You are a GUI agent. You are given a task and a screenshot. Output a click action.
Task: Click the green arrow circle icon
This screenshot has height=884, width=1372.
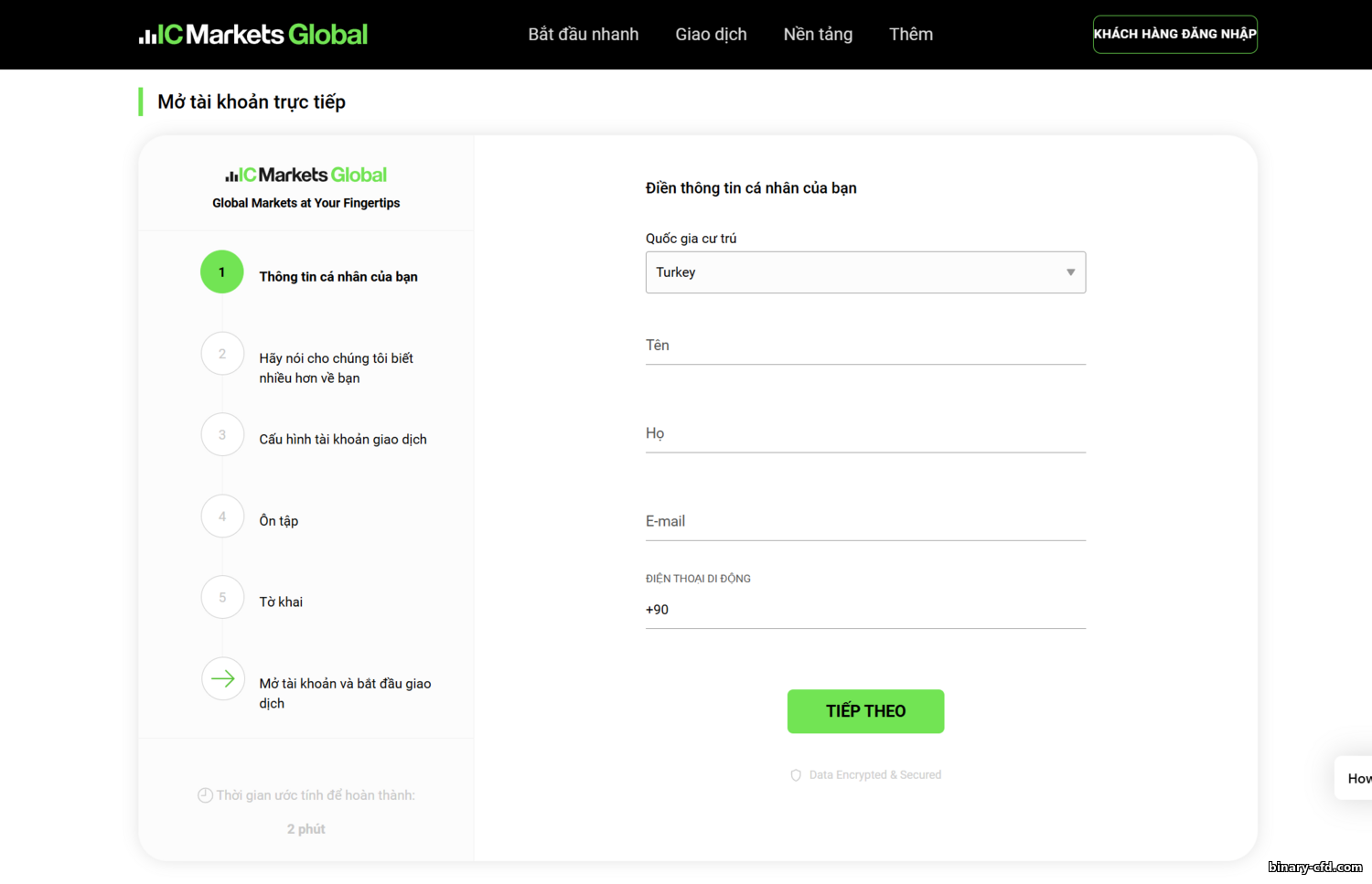click(x=222, y=678)
